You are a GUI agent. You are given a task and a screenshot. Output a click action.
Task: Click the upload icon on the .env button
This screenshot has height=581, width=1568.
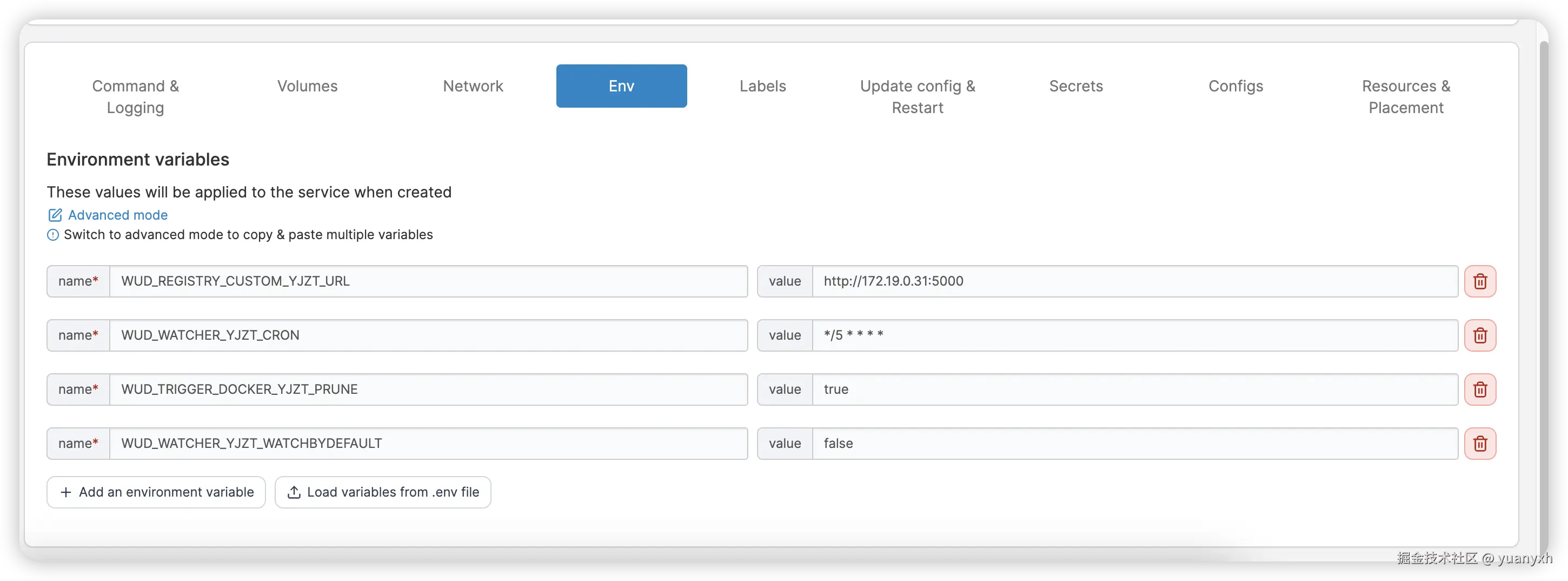click(294, 492)
